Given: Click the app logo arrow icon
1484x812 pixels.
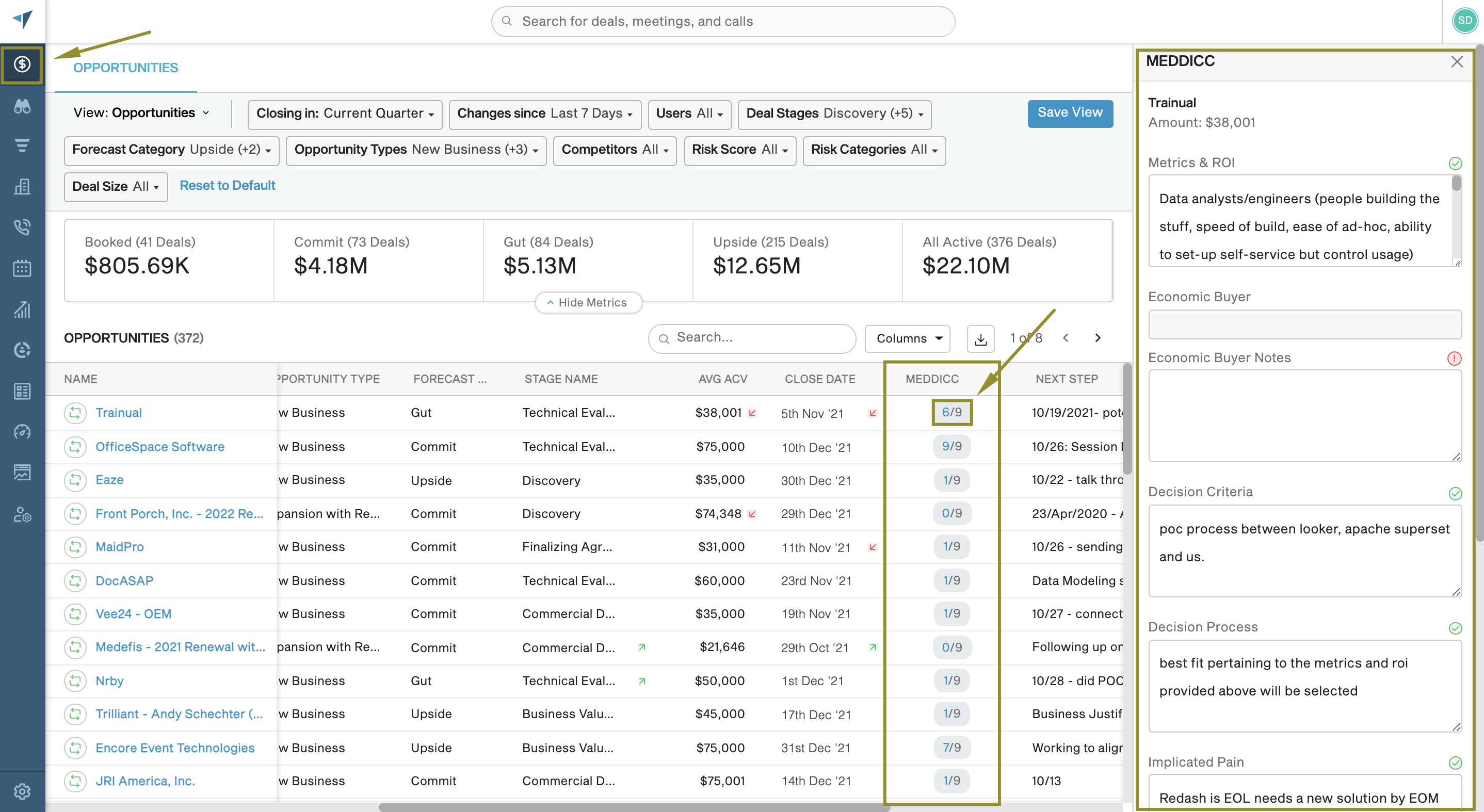Looking at the screenshot, I should click(x=23, y=20).
